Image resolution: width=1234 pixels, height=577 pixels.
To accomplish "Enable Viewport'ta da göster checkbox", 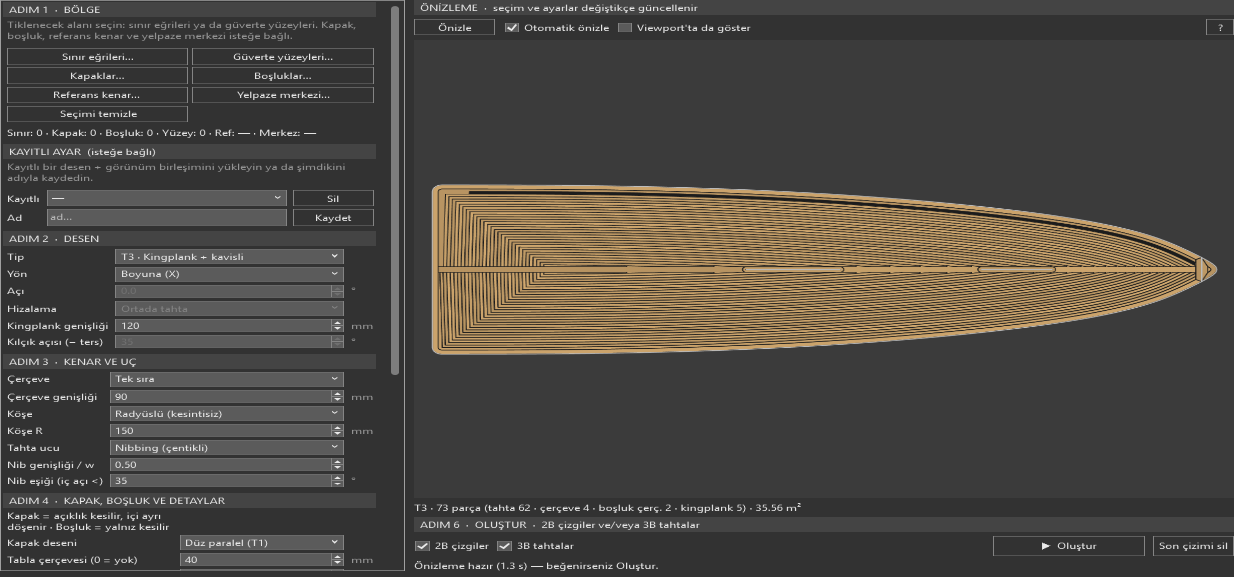I will pos(625,28).
